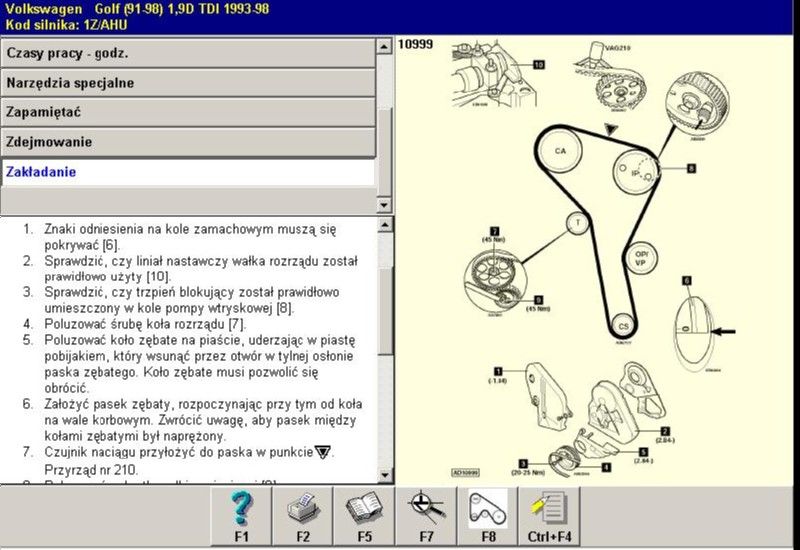Click the VAG210 tool illustration

[x=610, y=77]
